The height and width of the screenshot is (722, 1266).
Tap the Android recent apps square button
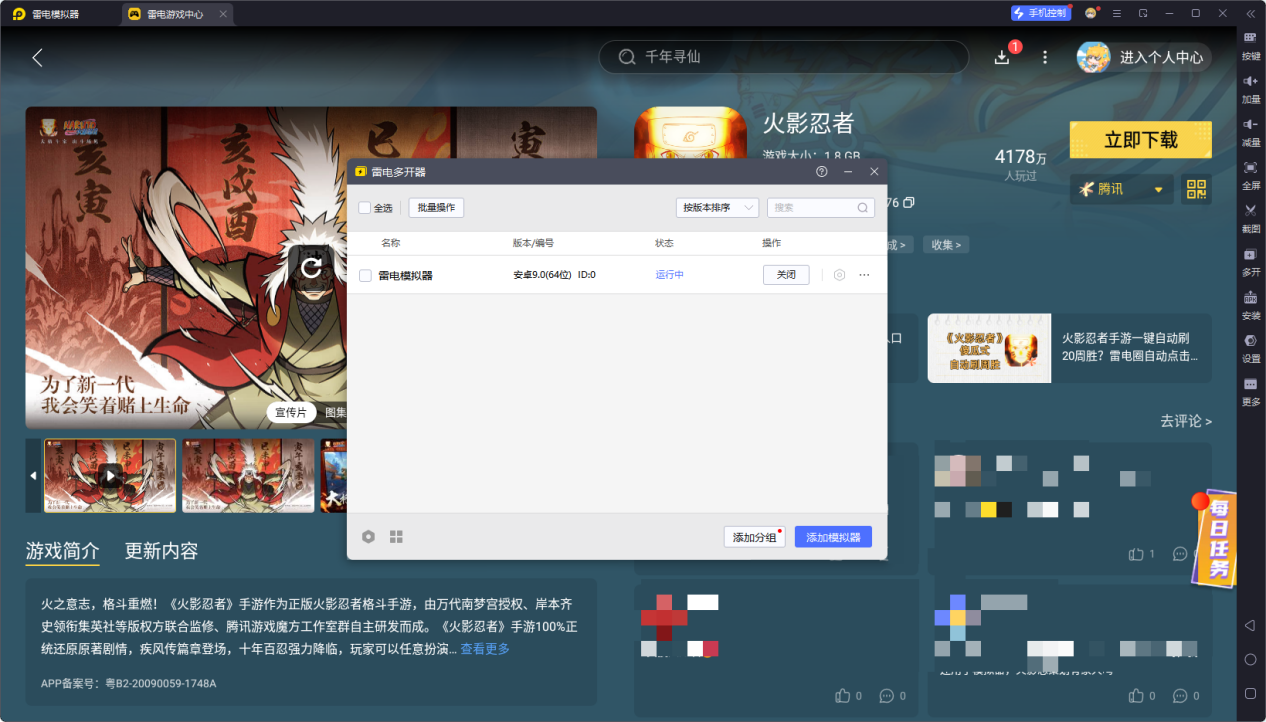pyautogui.click(x=1250, y=693)
